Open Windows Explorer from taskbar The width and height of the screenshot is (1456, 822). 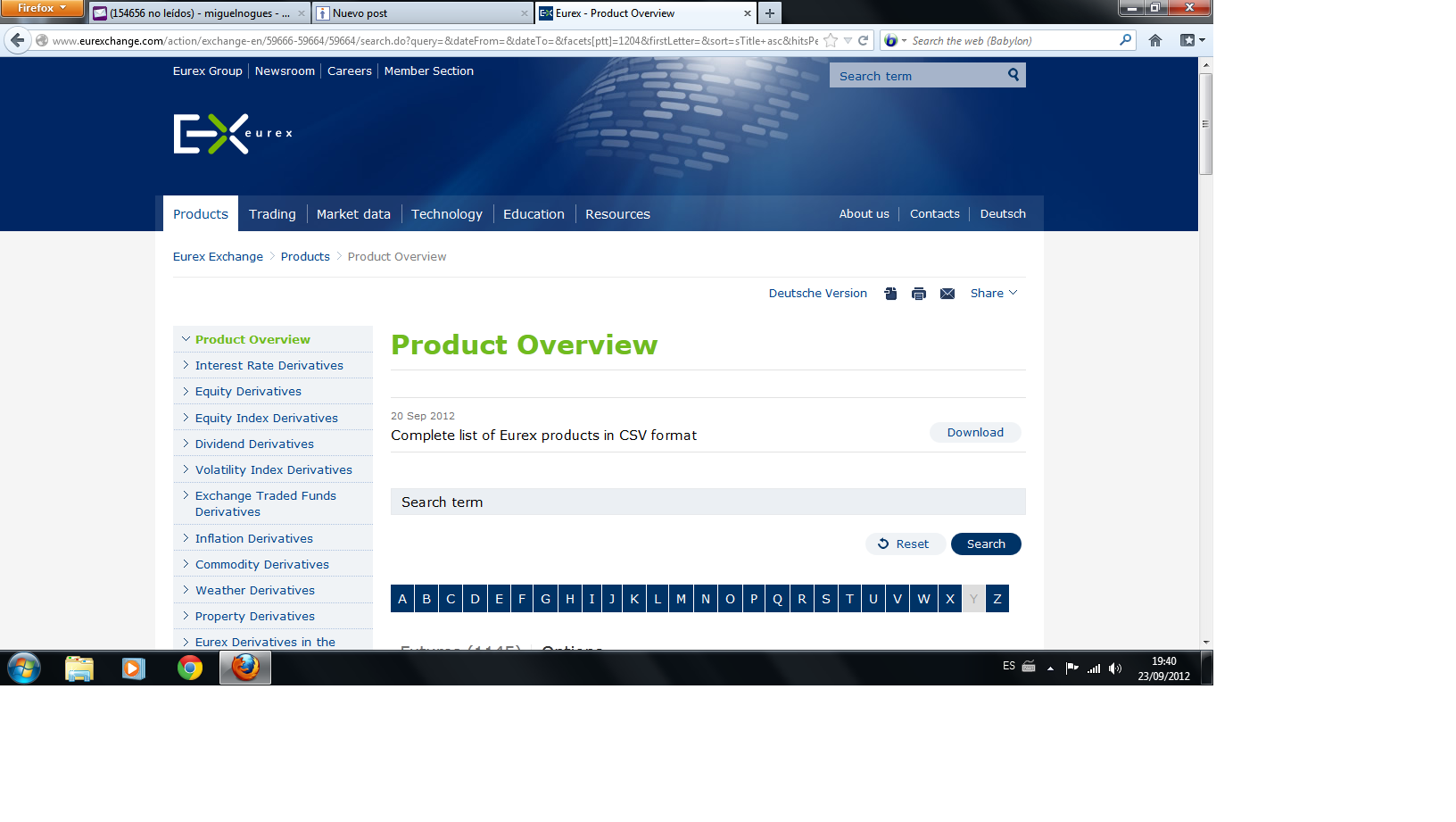79,668
